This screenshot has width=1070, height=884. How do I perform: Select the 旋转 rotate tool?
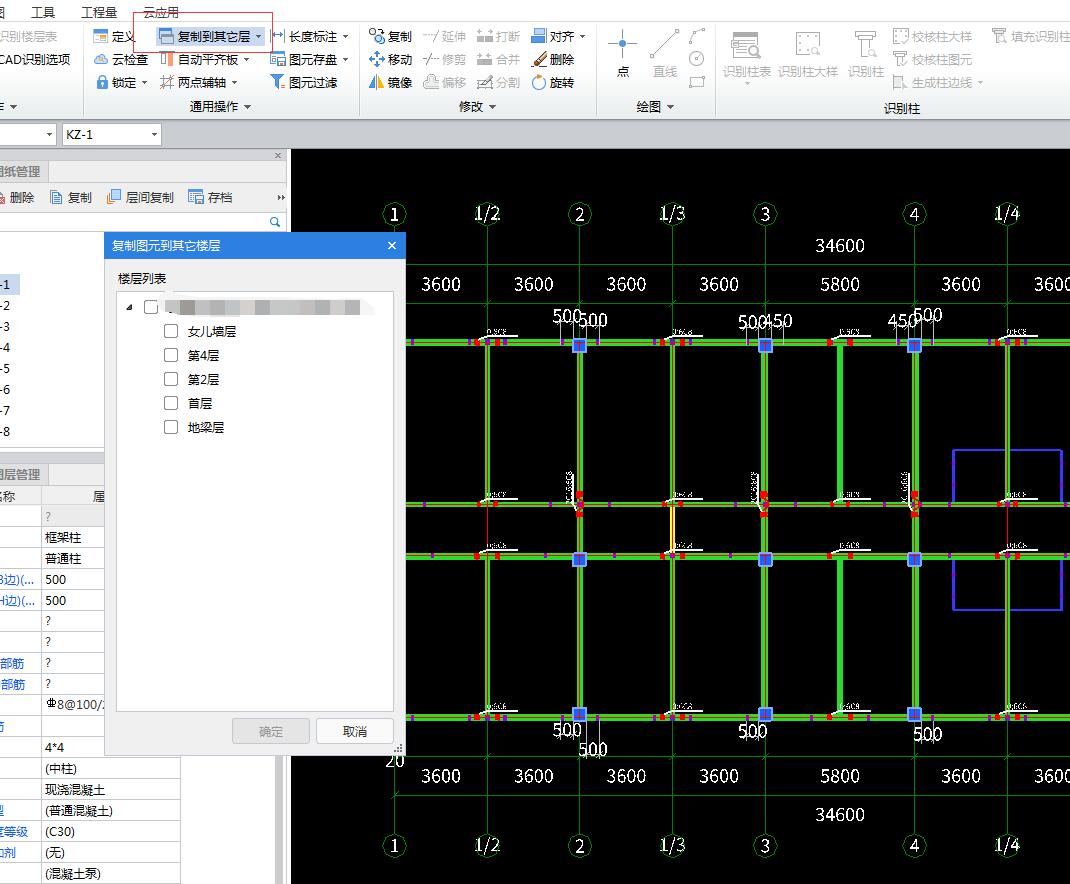tap(553, 83)
